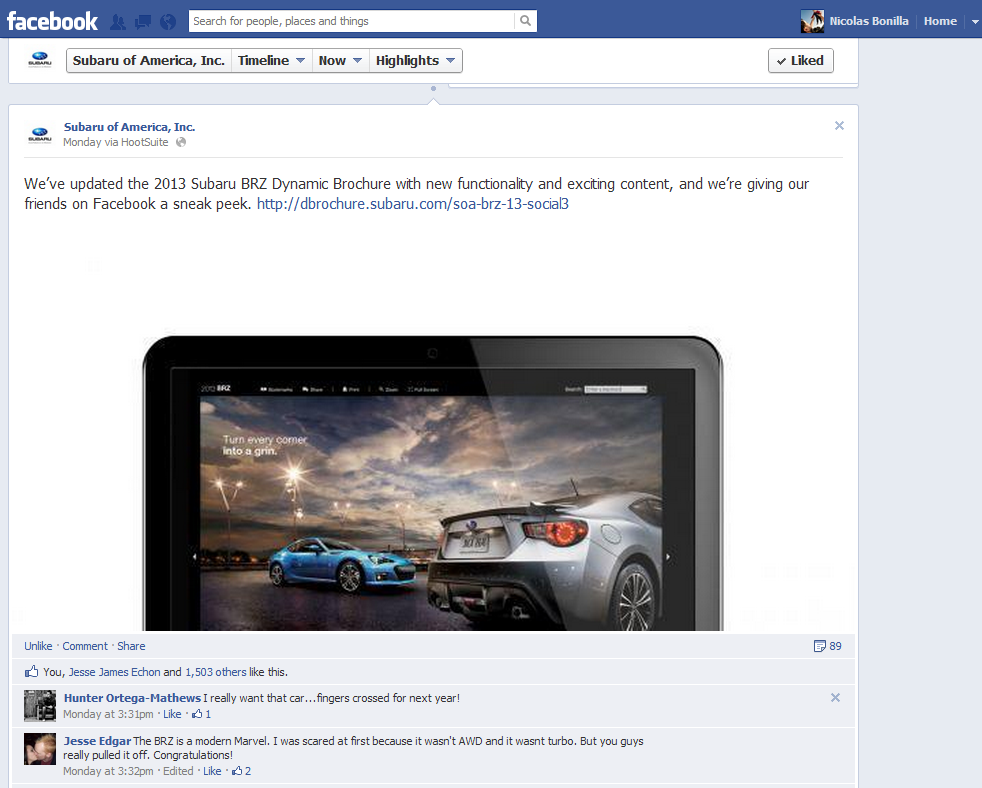Click the thumbs-up likes icon
The height and width of the screenshot is (788, 982).
pyautogui.click(x=31, y=671)
